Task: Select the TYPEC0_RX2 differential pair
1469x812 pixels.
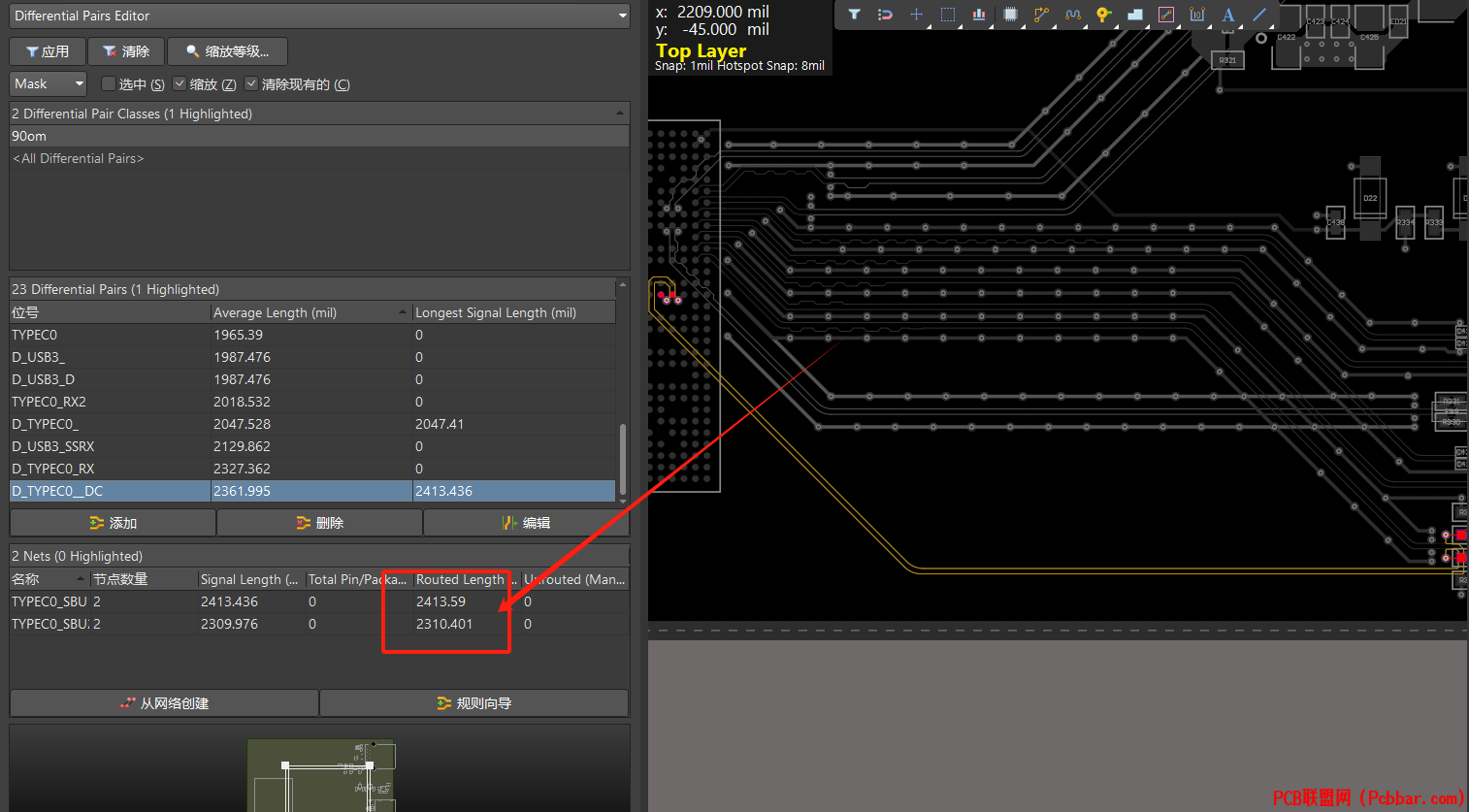Action: (x=312, y=402)
